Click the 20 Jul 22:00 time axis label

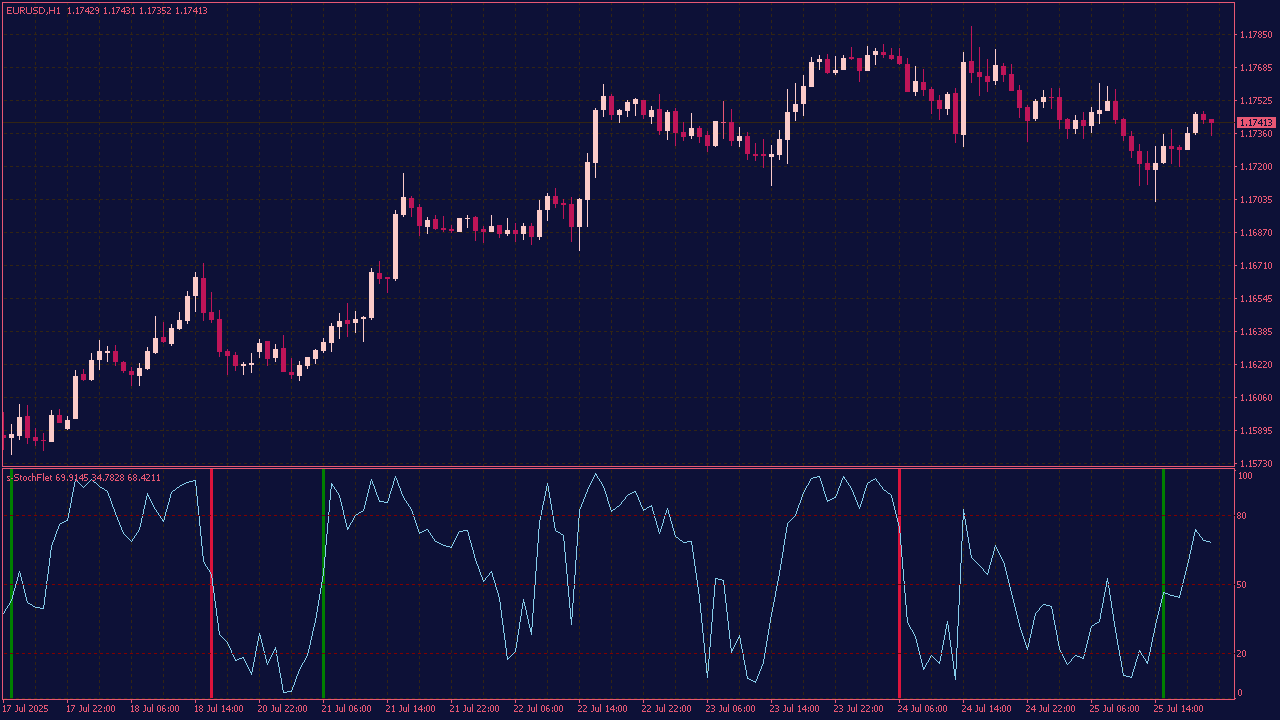tap(282, 709)
